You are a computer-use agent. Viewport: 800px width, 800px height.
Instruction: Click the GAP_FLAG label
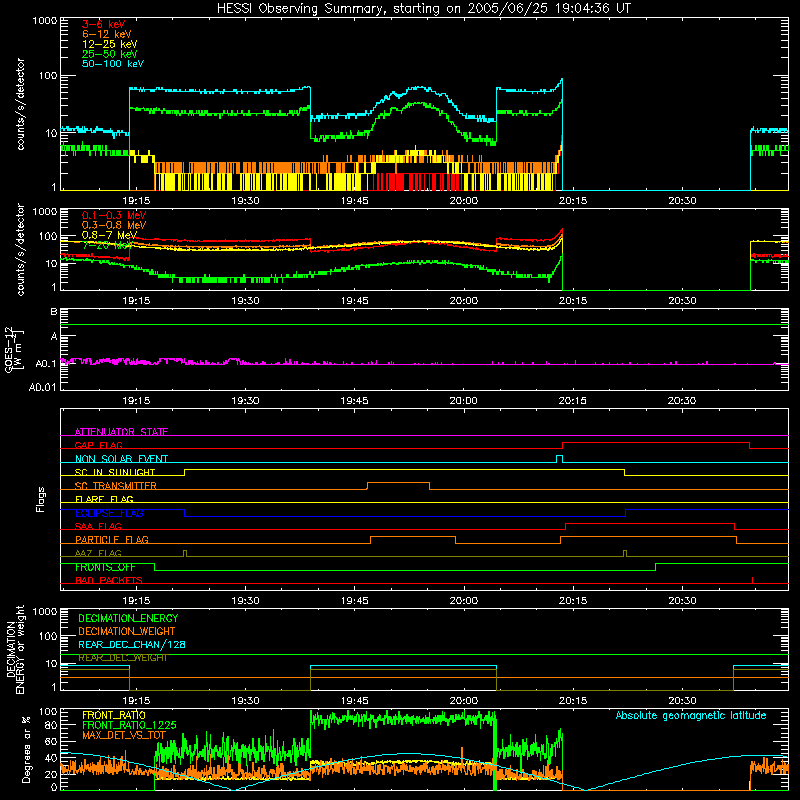point(98,445)
